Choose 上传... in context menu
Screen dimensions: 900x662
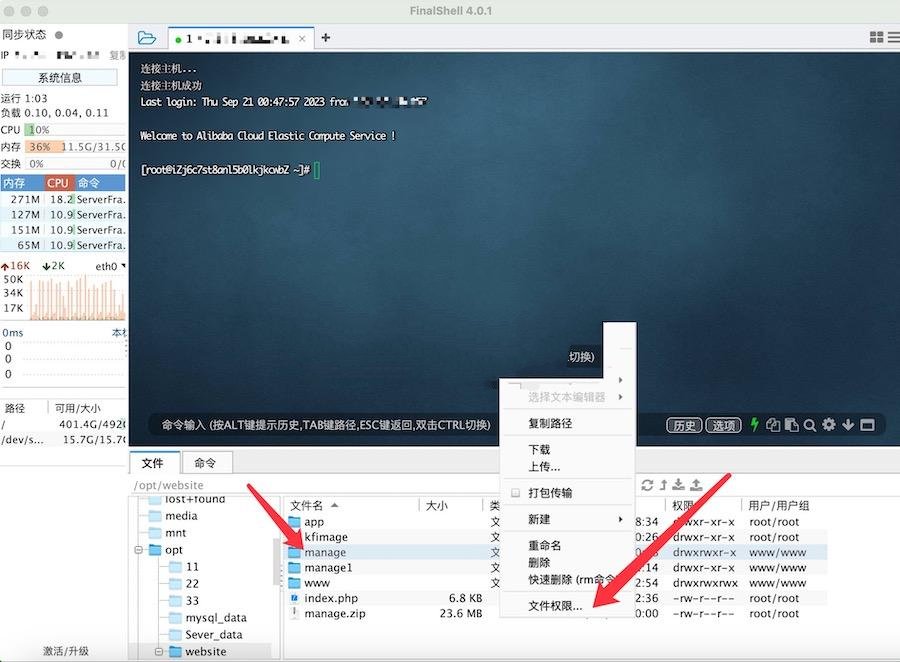click(567, 466)
